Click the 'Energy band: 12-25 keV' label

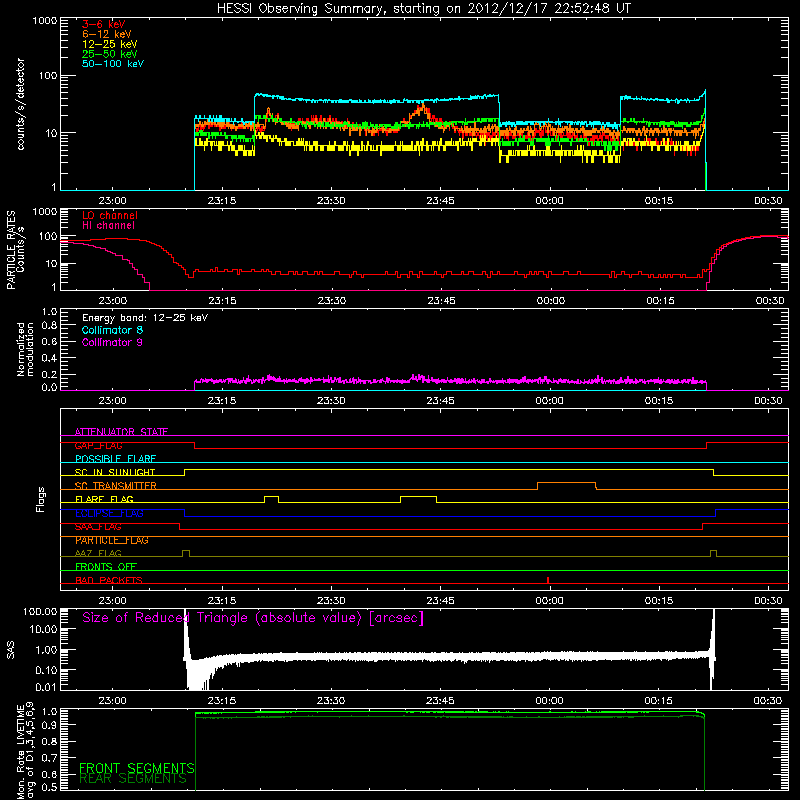pyautogui.click(x=145, y=318)
